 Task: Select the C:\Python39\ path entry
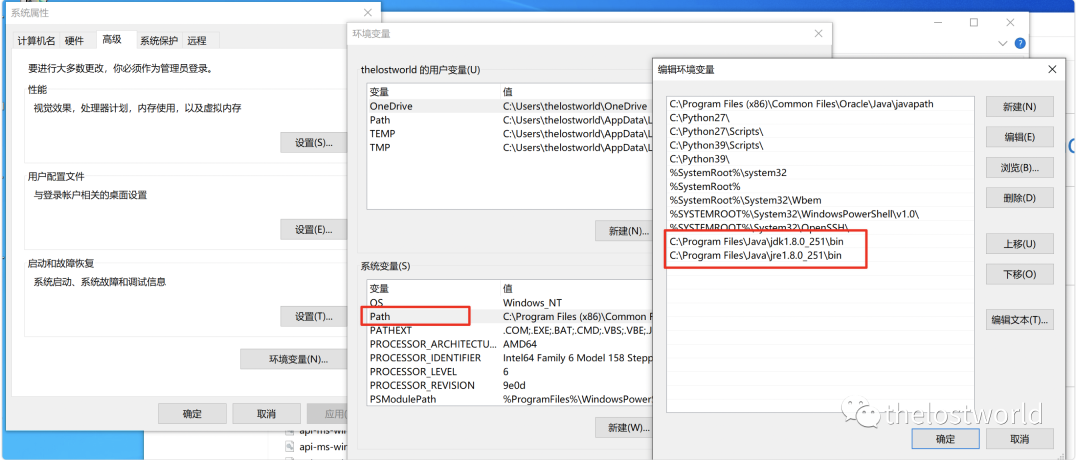click(820, 159)
